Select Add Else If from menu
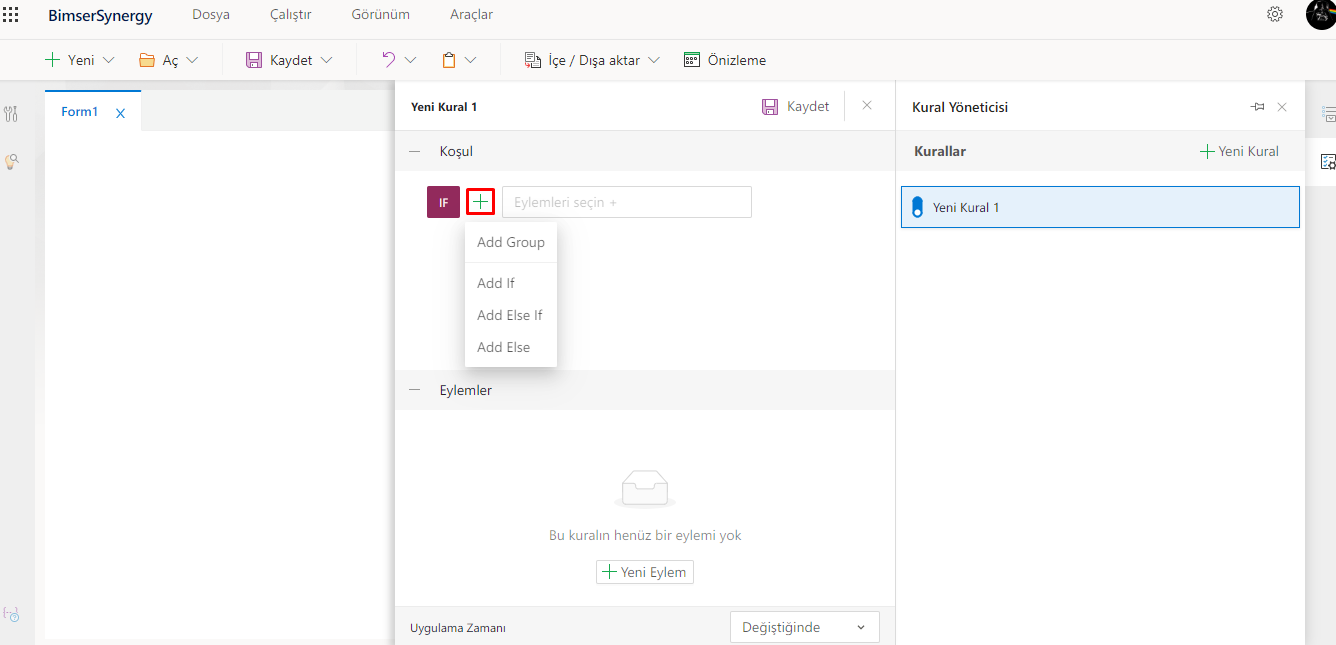The width and height of the screenshot is (1336, 645). [x=510, y=315]
